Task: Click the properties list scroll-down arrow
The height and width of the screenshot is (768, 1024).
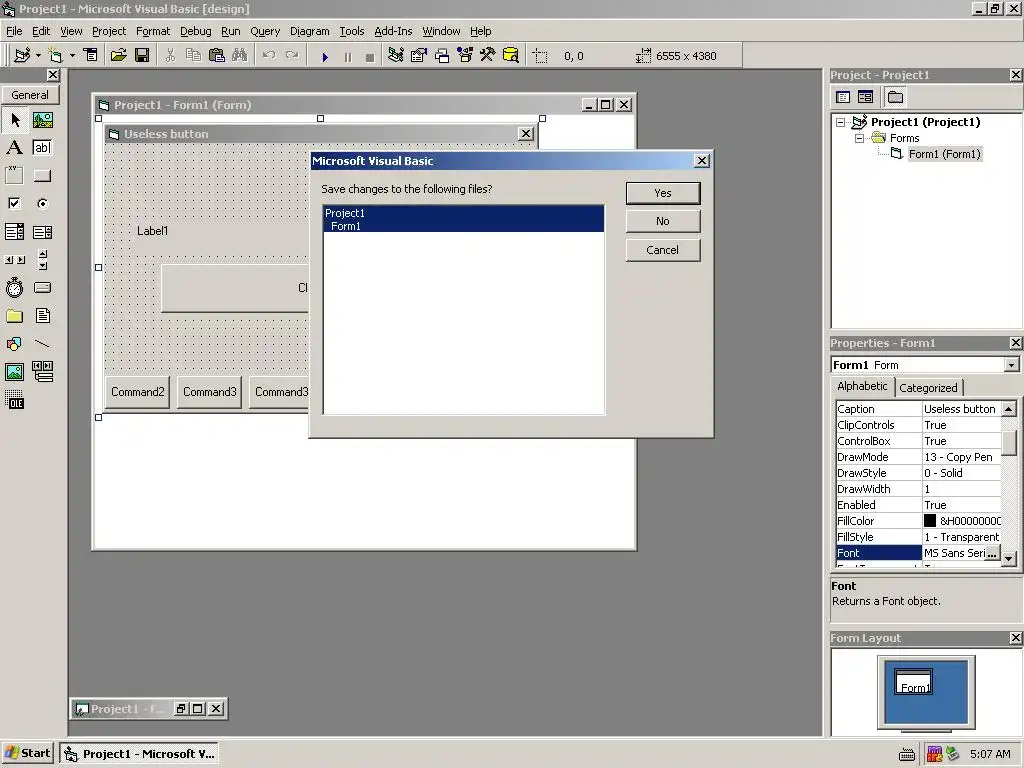Action: pyautogui.click(x=1009, y=559)
